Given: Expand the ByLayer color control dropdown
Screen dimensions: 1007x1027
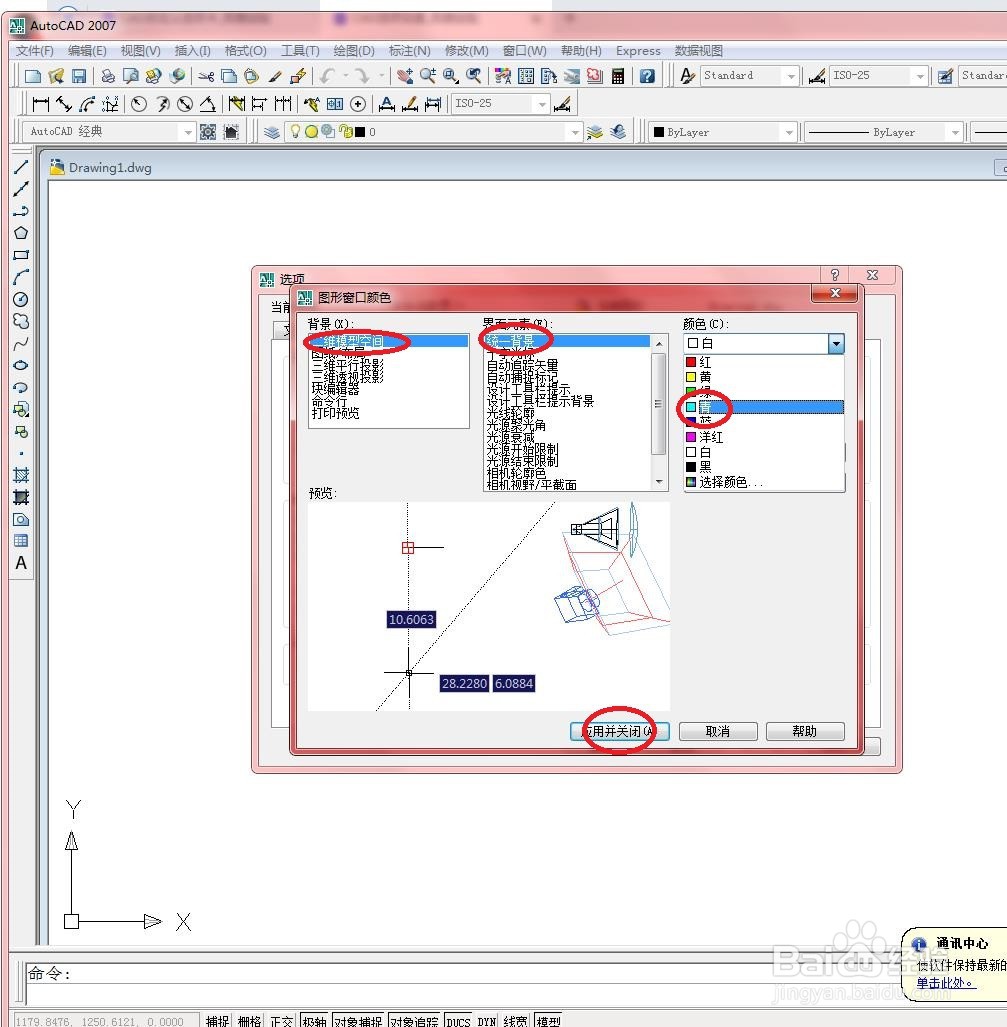Looking at the screenshot, I should 789,132.
